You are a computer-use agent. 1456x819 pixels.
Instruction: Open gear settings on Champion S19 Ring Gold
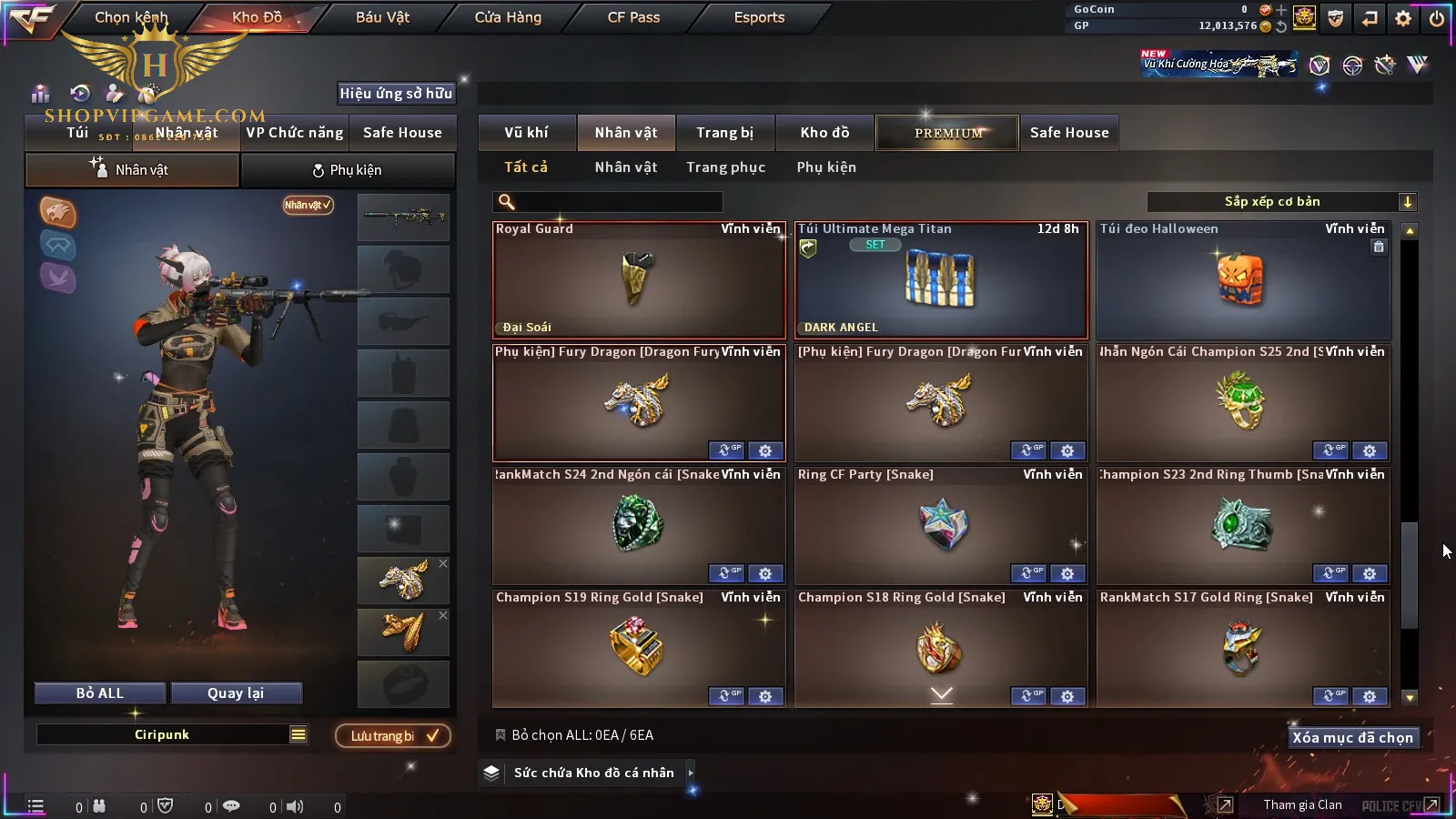(765, 696)
